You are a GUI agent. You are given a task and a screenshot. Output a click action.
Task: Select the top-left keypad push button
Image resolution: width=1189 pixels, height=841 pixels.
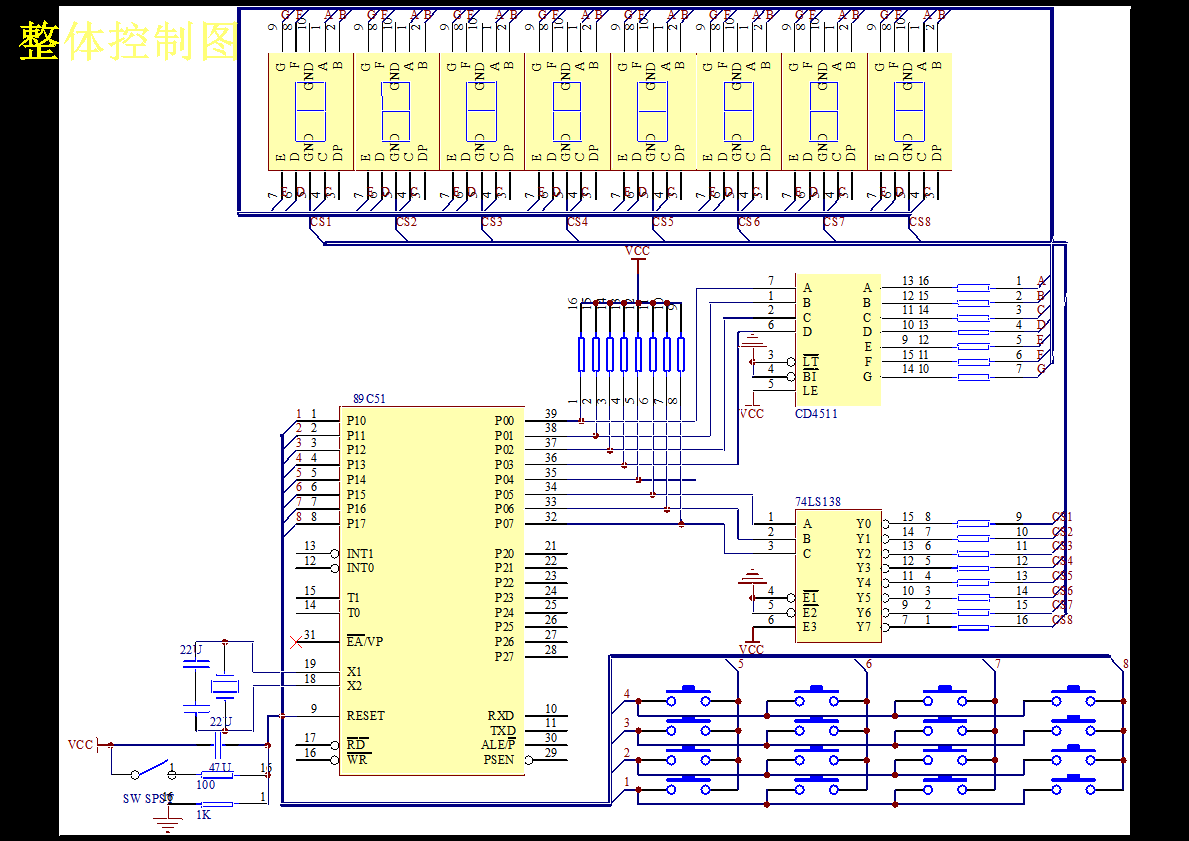[689, 696]
